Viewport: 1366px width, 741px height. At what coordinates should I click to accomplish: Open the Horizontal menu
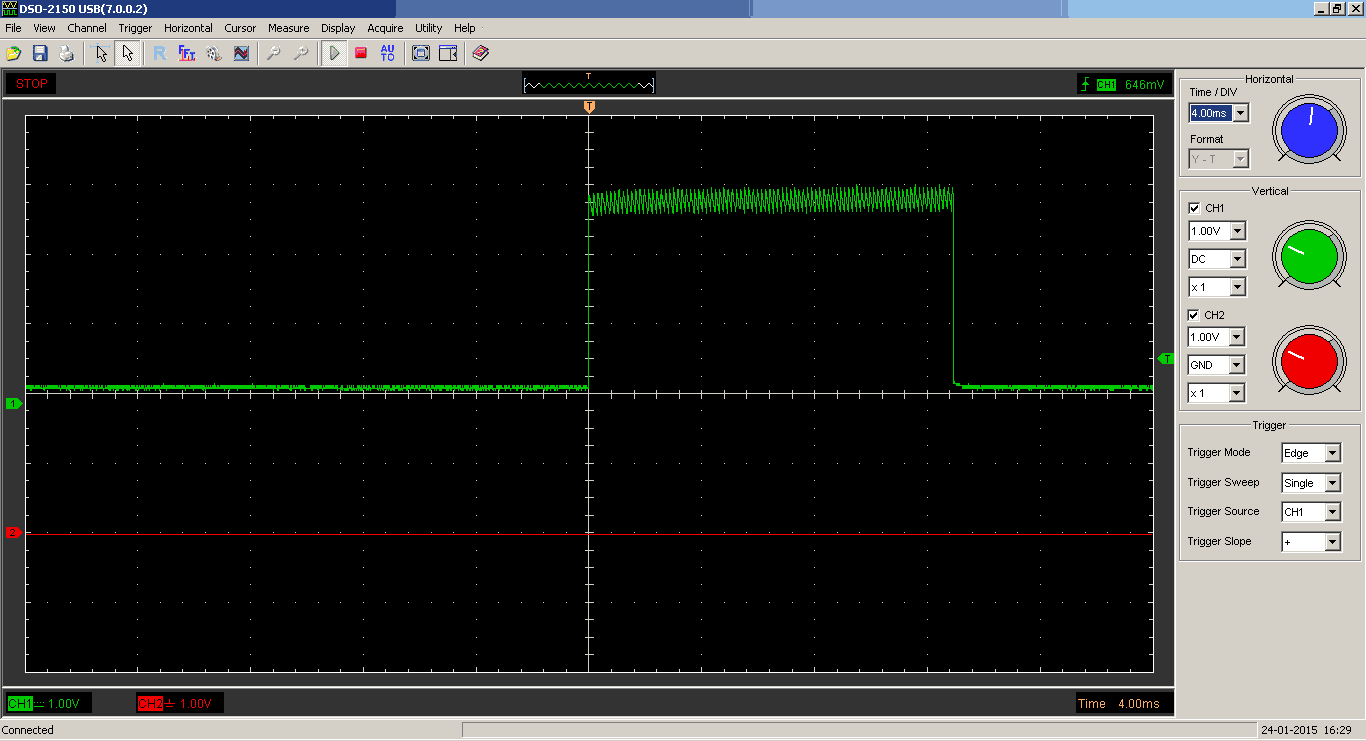[x=188, y=28]
